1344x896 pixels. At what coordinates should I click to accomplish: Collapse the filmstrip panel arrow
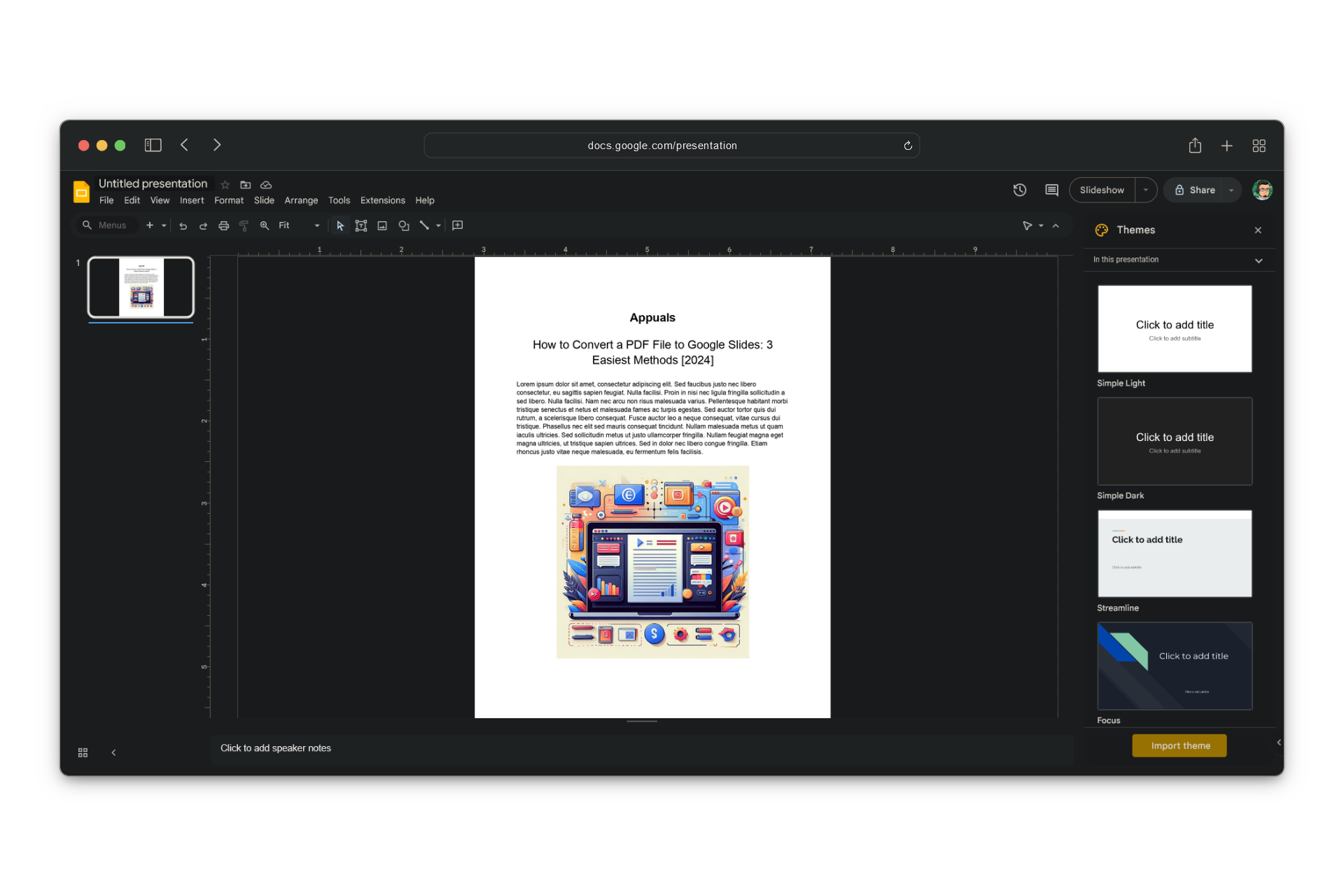pos(113,752)
